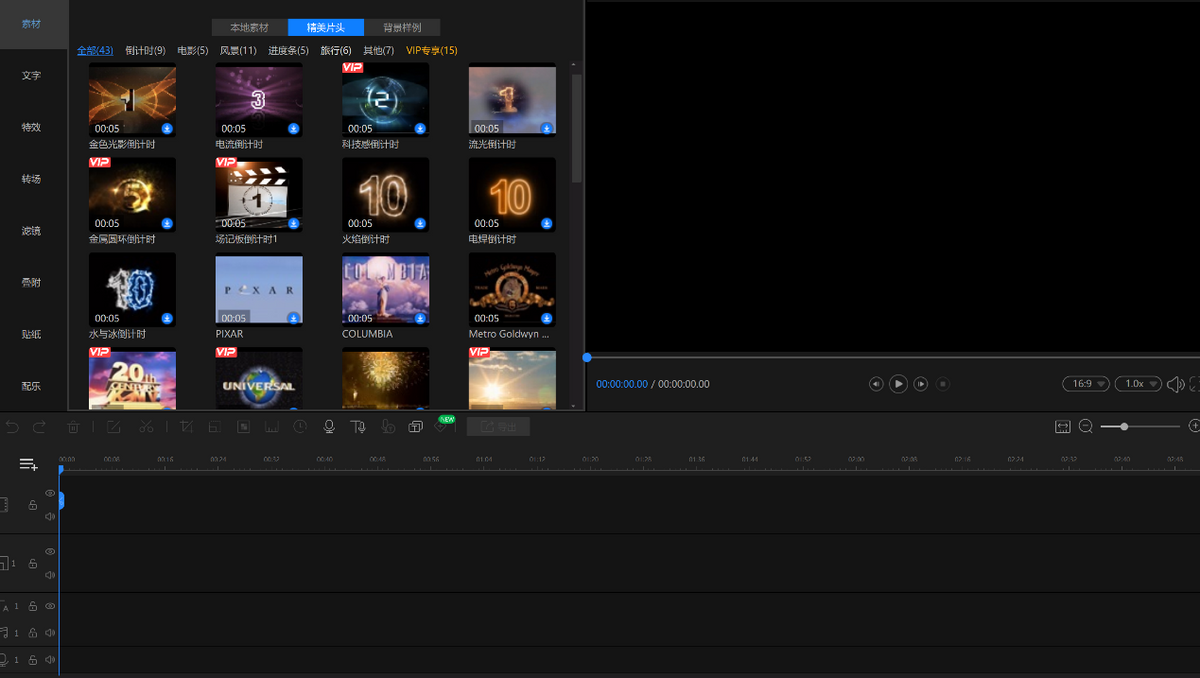Open the edit pencil tool
The height and width of the screenshot is (678, 1200).
(114, 427)
